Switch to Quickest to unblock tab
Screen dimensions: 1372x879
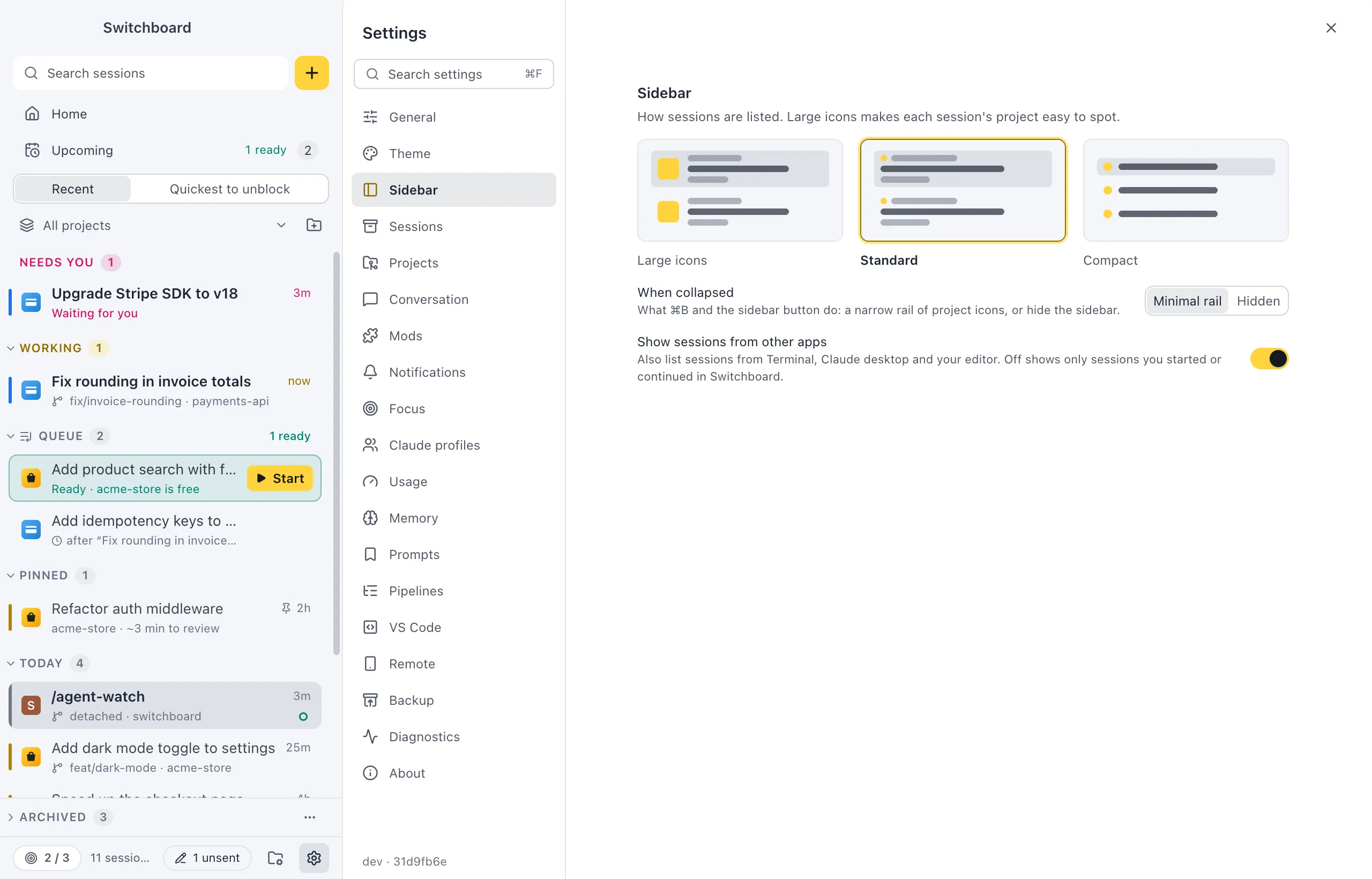(229, 189)
